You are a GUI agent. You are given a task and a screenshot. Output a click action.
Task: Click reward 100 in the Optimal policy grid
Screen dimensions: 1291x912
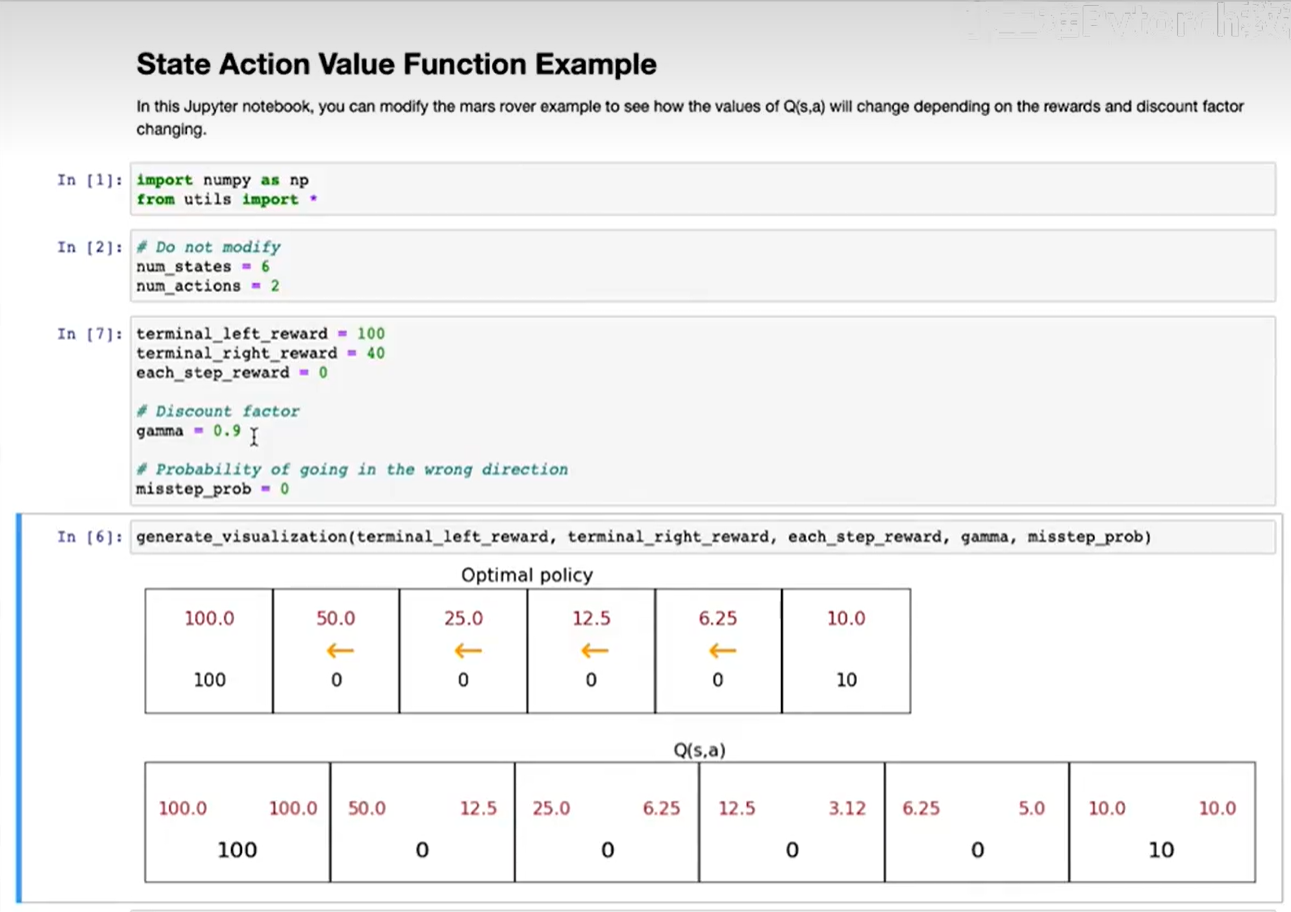(209, 680)
